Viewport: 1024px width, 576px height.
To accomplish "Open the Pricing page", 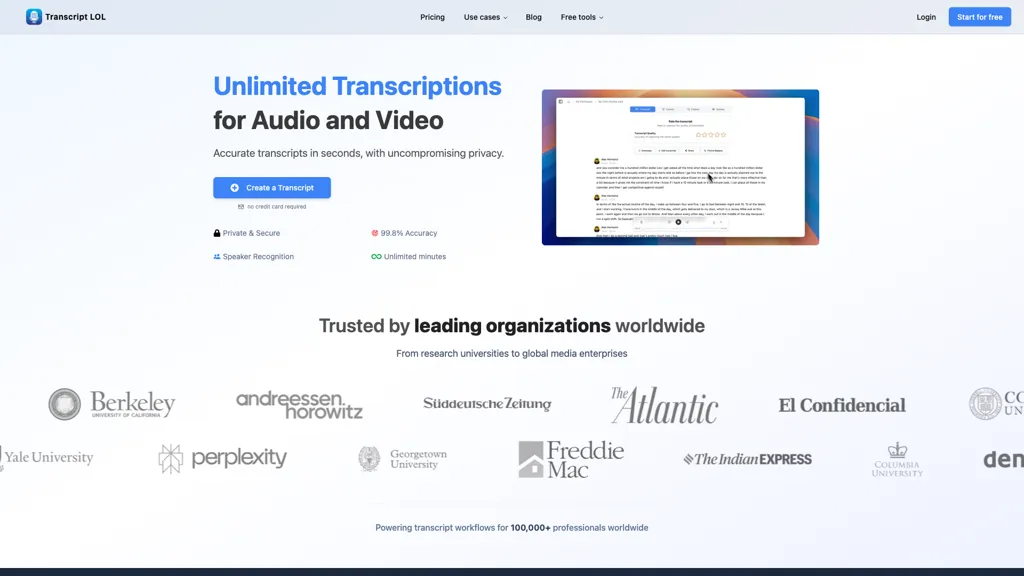I will [x=432, y=17].
